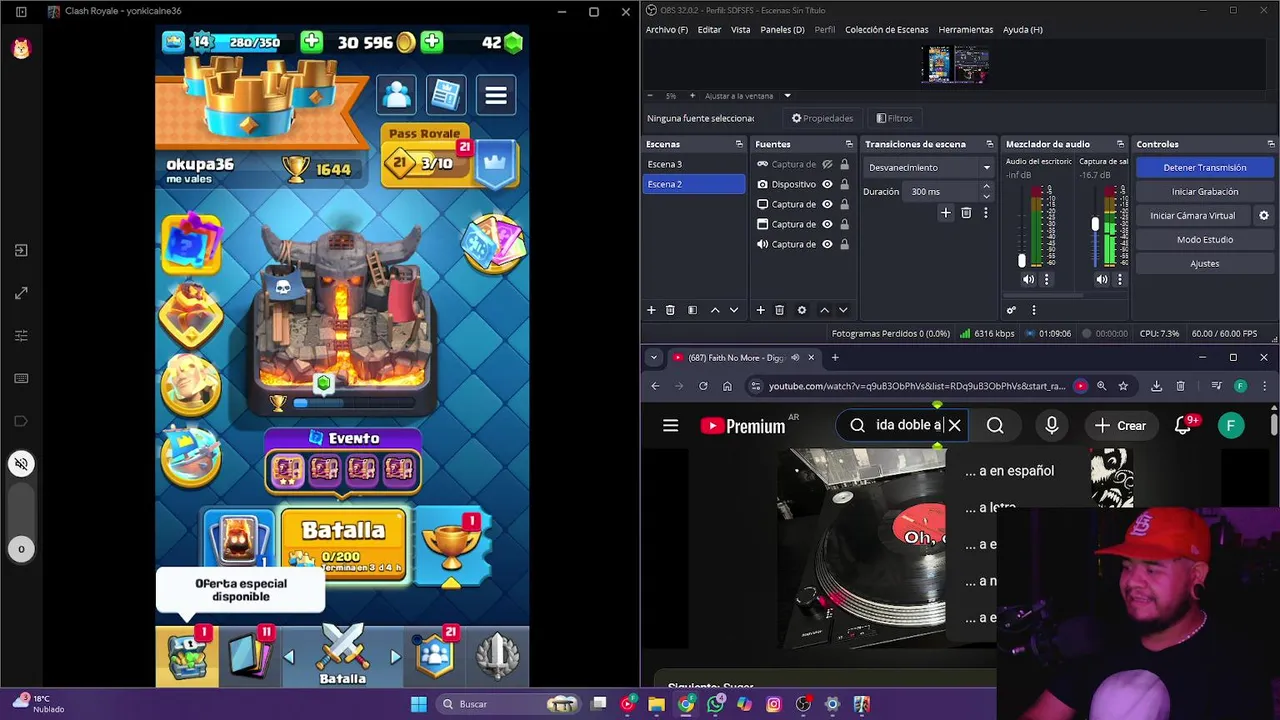Delete the scene transition with the trash icon
This screenshot has height=720, width=1280.
point(966,212)
